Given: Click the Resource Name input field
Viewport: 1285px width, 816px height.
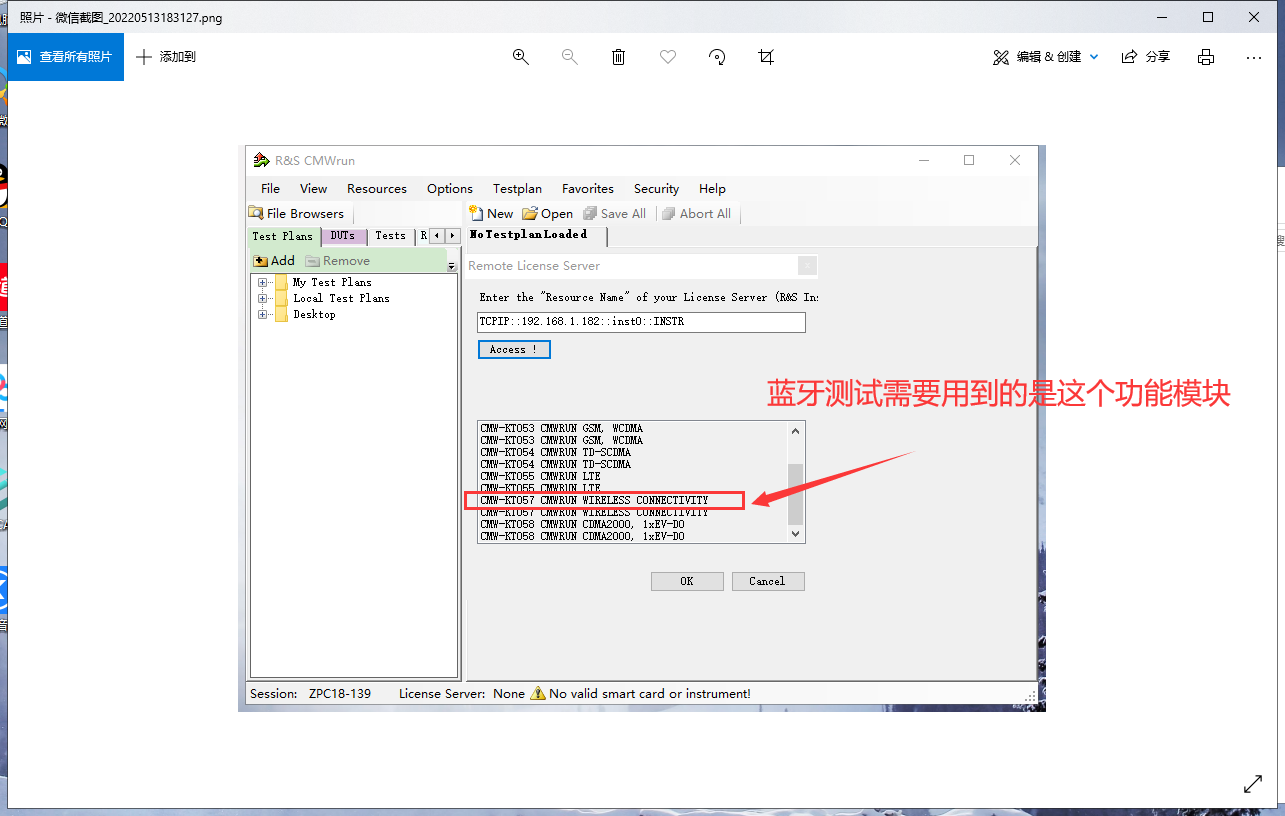Looking at the screenshot, I should [x=641, y=322].
